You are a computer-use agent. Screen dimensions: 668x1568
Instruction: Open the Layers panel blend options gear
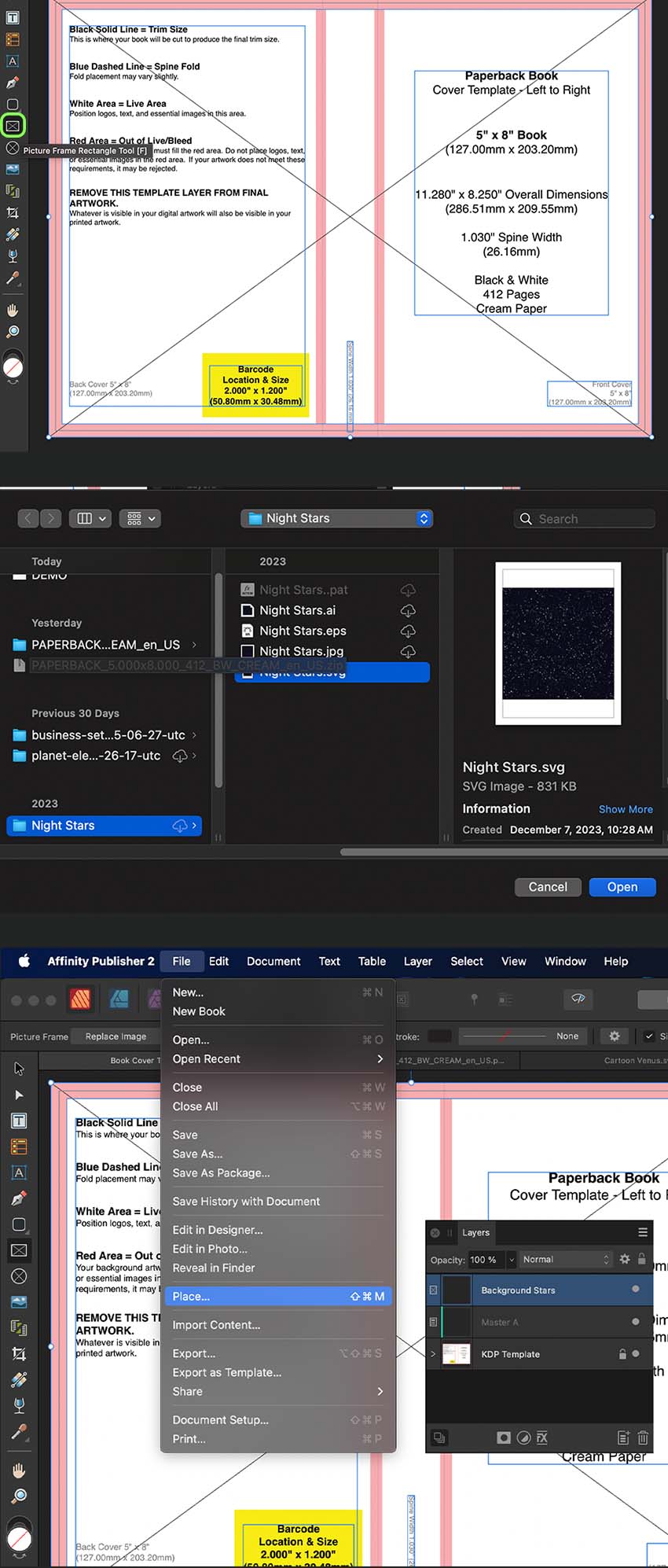625,1259
